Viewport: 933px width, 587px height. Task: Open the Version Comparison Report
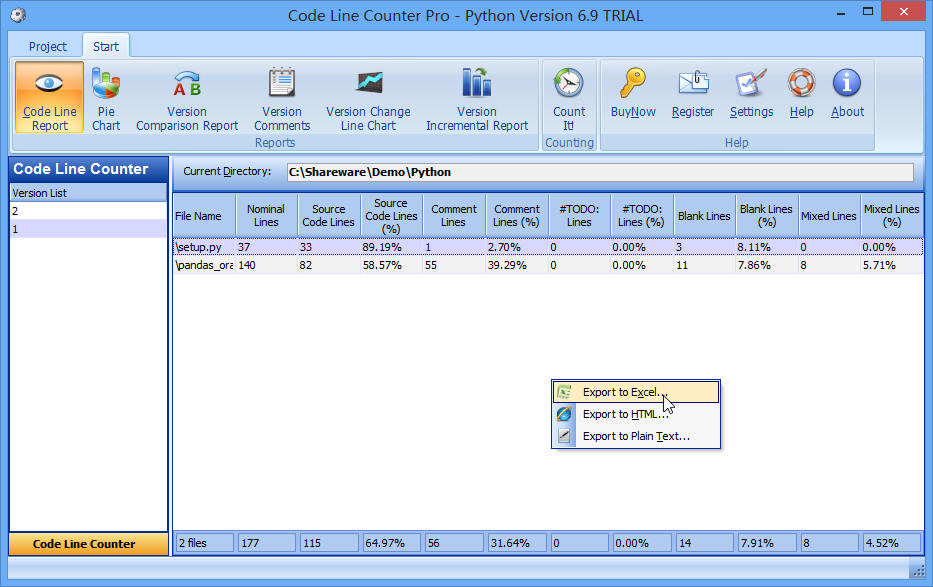tap(187, 98)
